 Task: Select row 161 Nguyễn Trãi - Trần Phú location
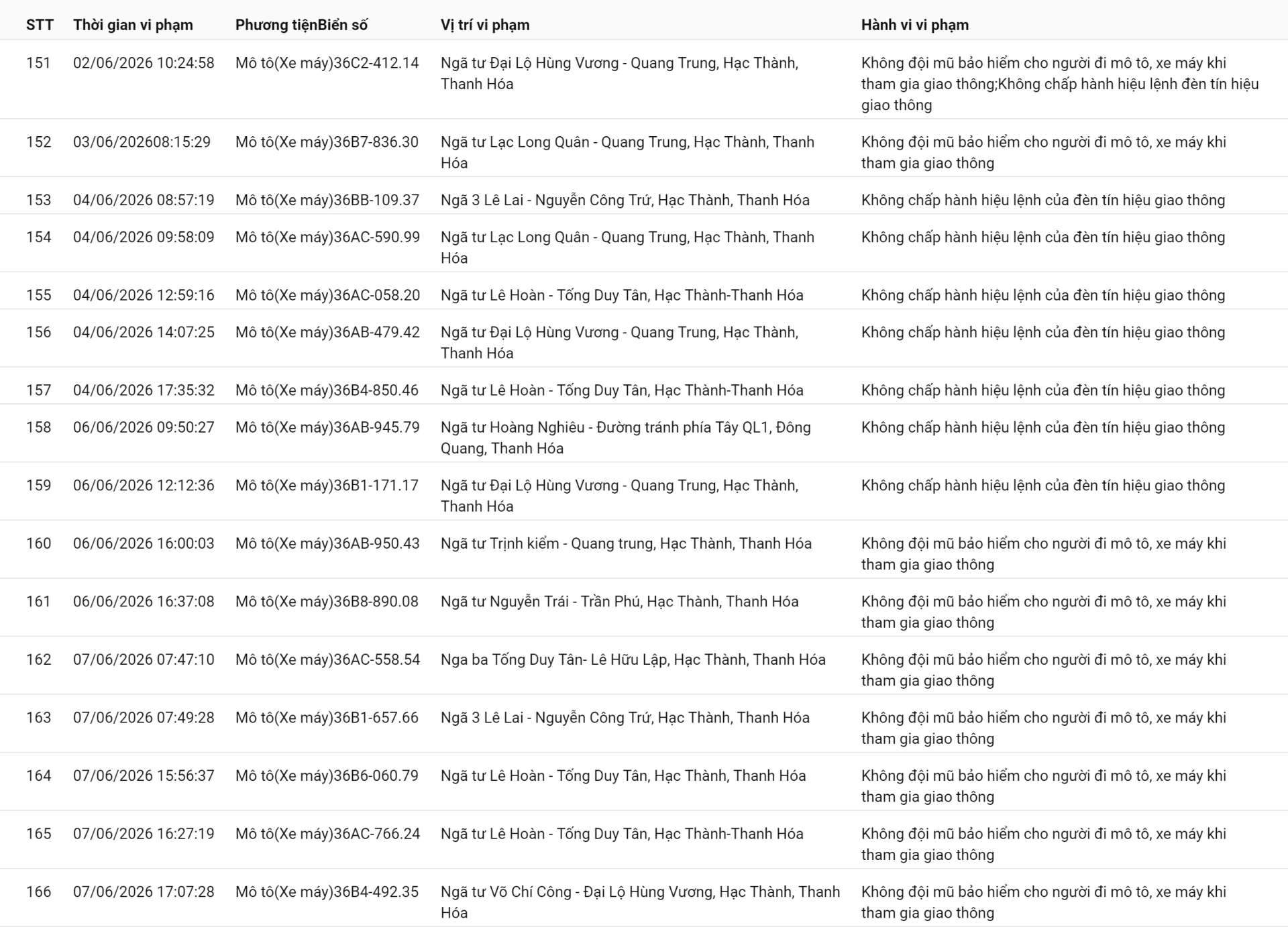click(620, 602)
